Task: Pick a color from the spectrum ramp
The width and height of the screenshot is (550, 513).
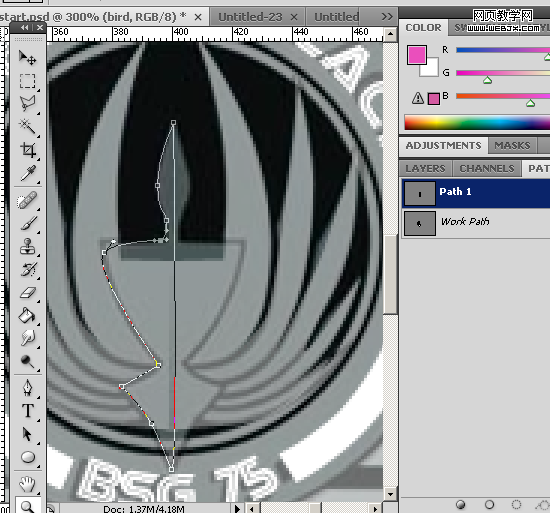Action: pos(477,123)
